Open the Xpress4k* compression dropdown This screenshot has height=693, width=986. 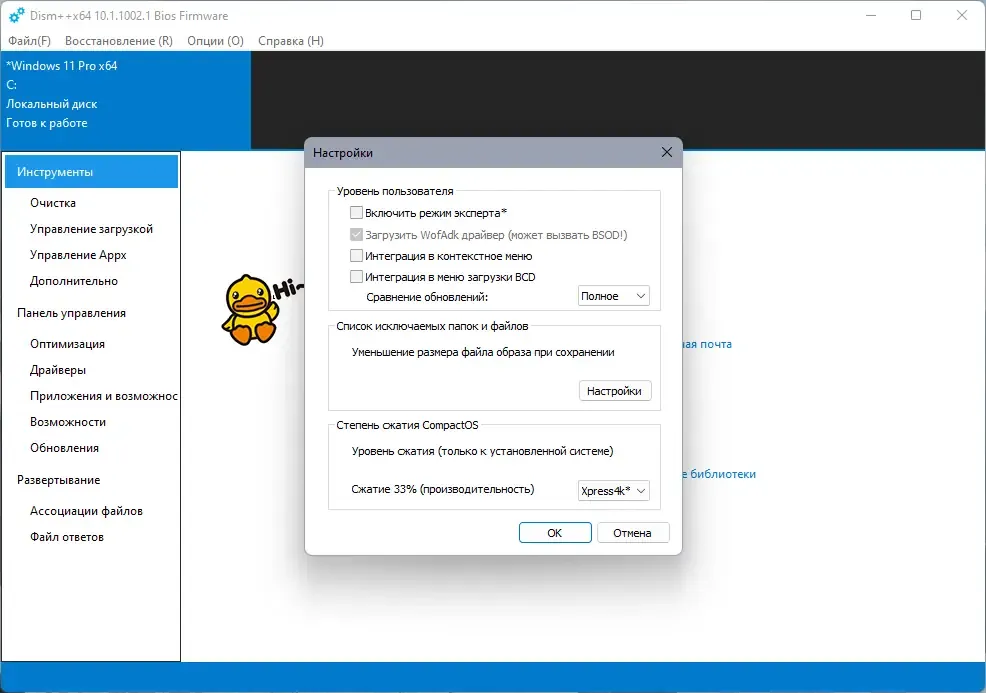coord(613,491)
